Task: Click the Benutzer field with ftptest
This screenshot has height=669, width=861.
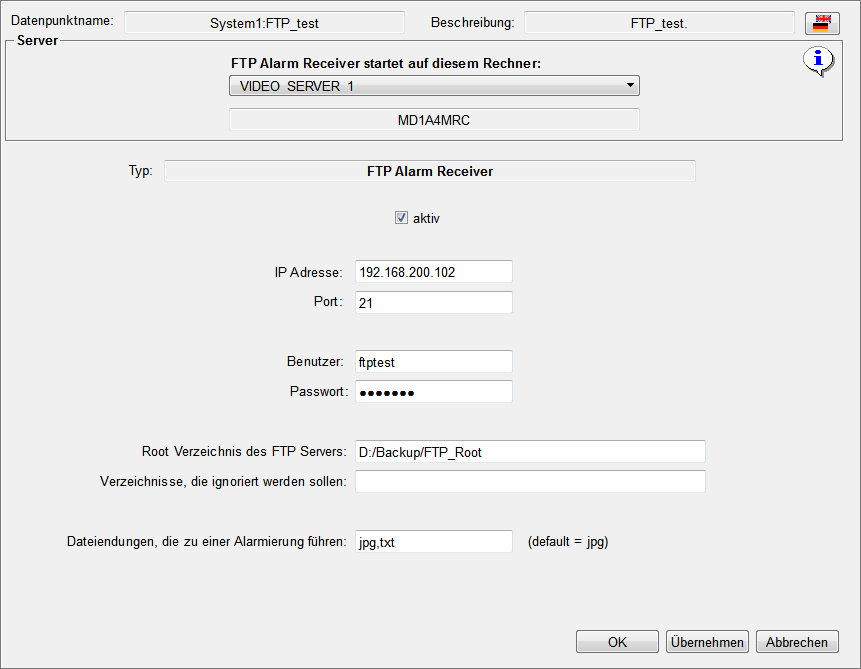Action: coord(434,361)
